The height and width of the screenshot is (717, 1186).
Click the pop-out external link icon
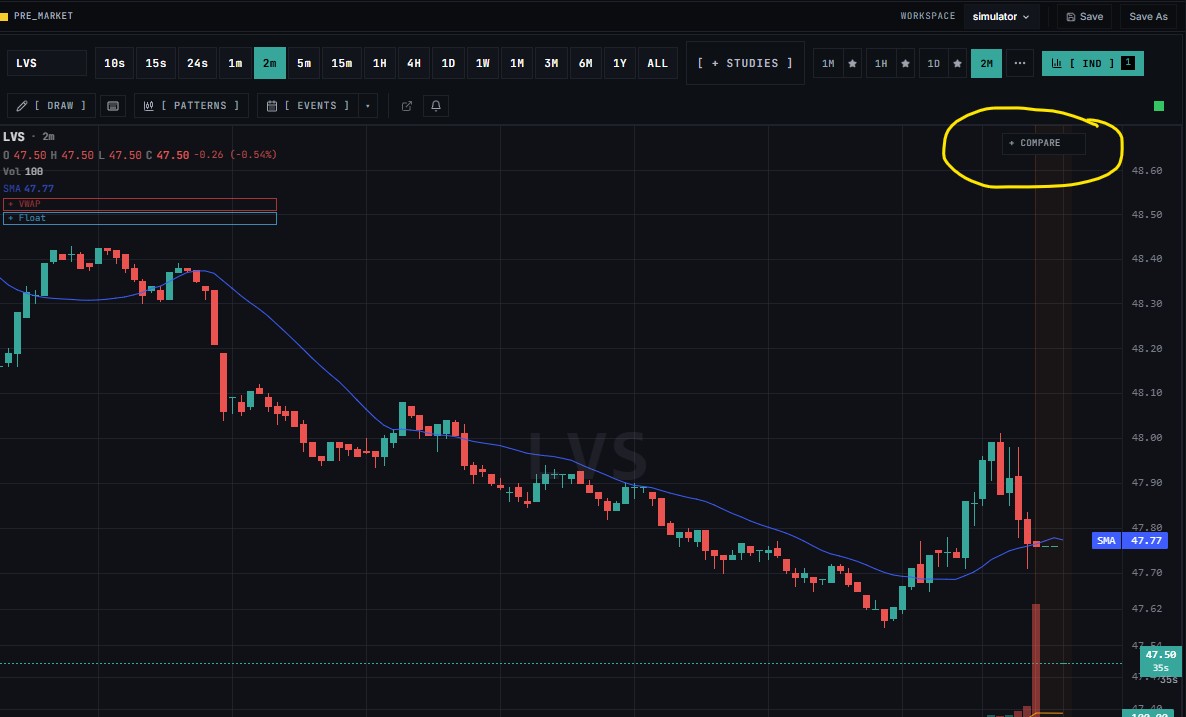407,106
